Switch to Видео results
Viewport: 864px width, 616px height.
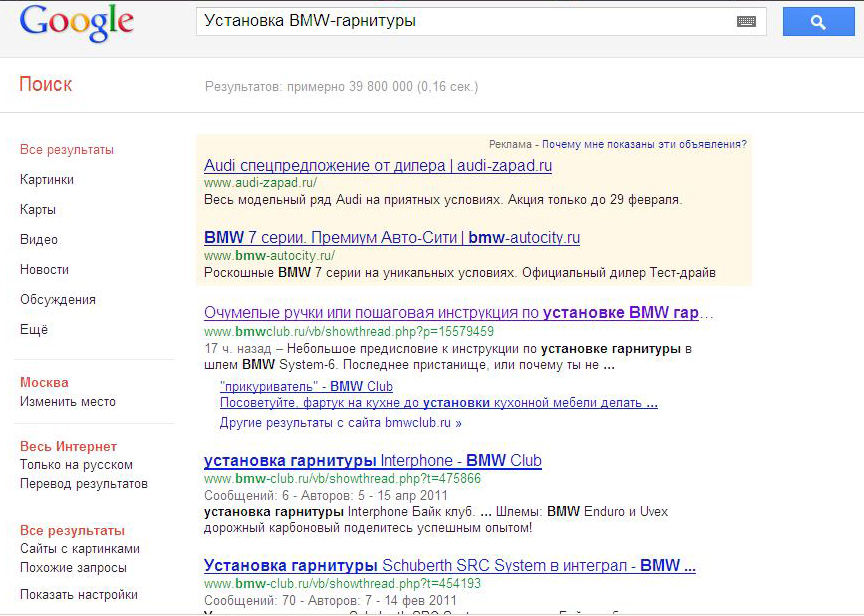39,240
